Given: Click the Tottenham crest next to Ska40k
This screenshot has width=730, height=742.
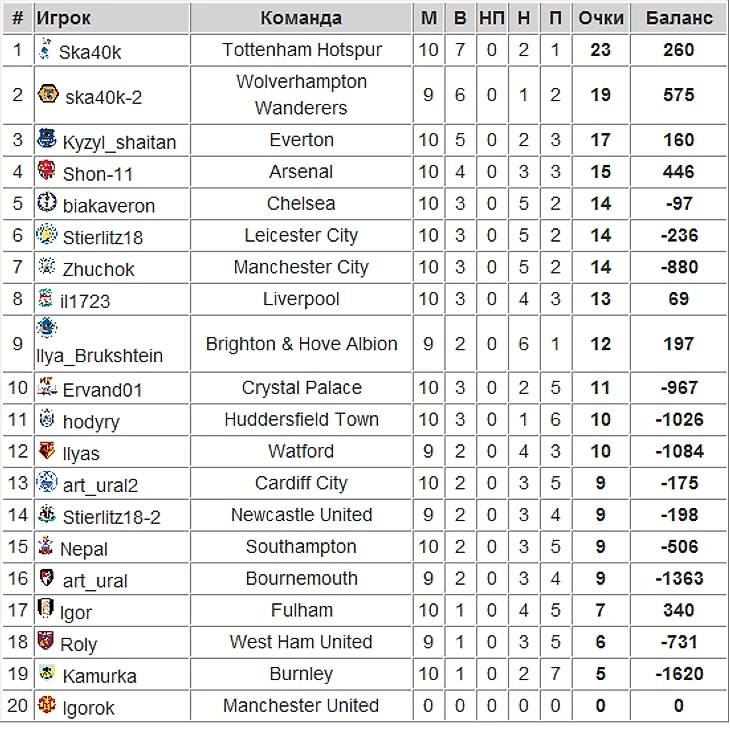Looking at the screenshot, I should point(45,49).
